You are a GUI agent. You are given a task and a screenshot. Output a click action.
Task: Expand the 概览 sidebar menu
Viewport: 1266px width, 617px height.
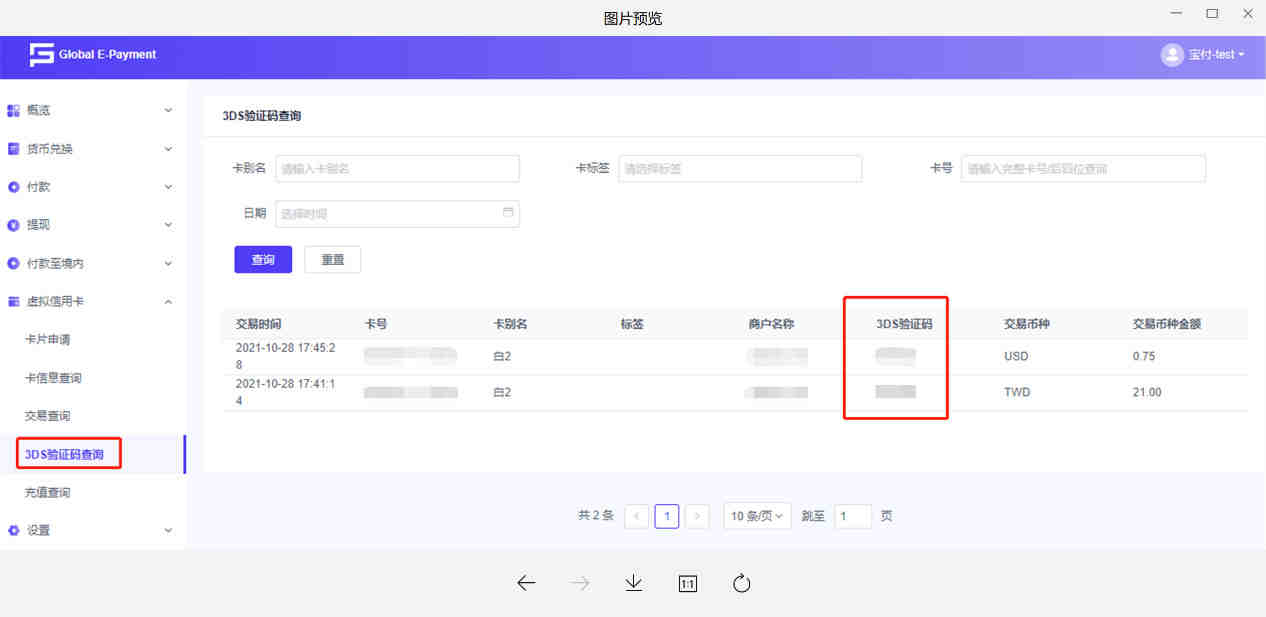pos(90,110)
